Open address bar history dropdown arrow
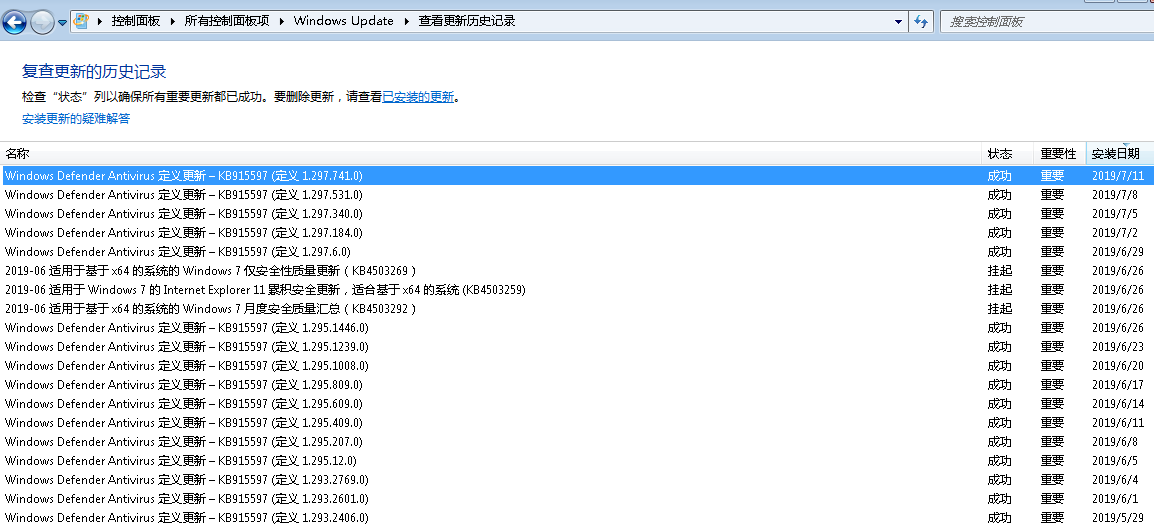 pyautogui.click(x=898, y=22)
